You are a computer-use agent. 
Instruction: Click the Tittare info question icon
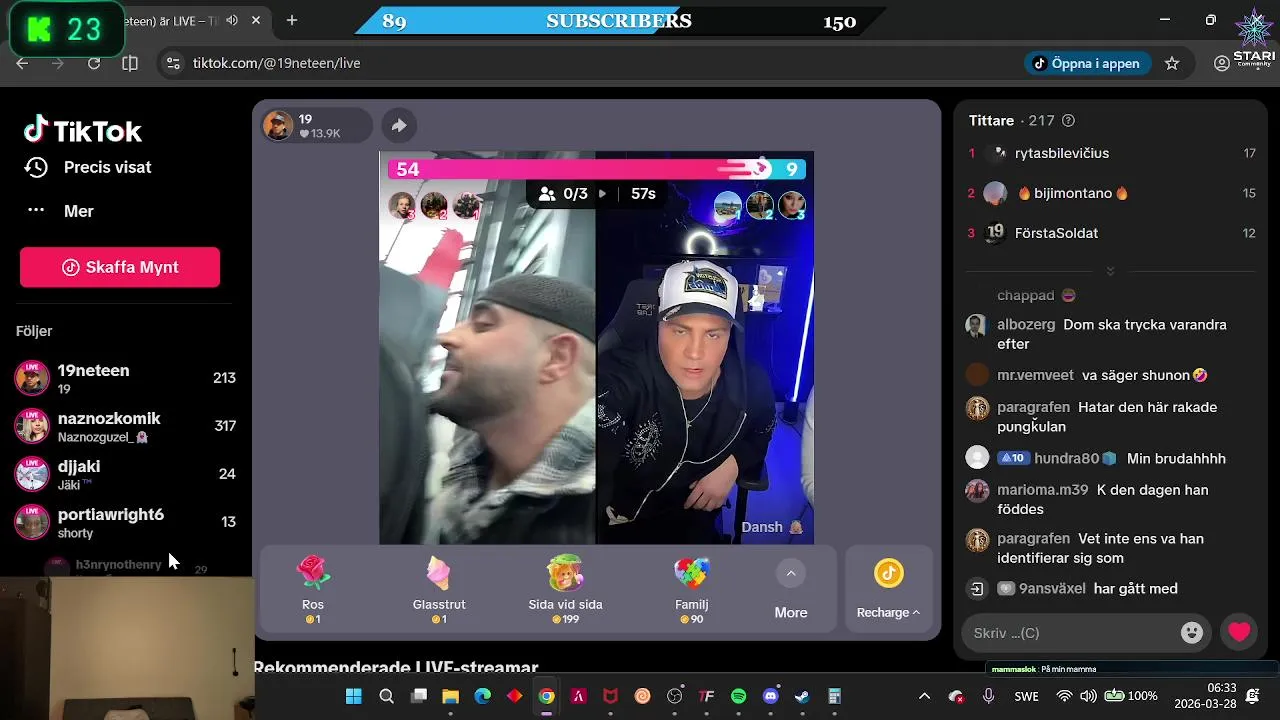tap(1068, 120)
